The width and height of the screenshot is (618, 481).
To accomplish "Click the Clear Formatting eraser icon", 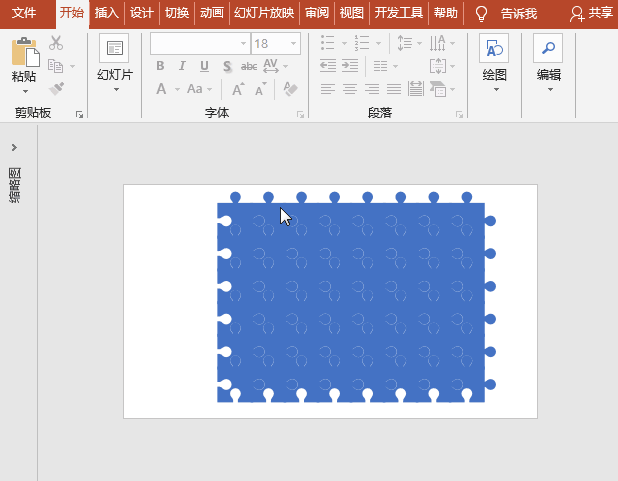I will pyautogui.click(x=291, y=89).
